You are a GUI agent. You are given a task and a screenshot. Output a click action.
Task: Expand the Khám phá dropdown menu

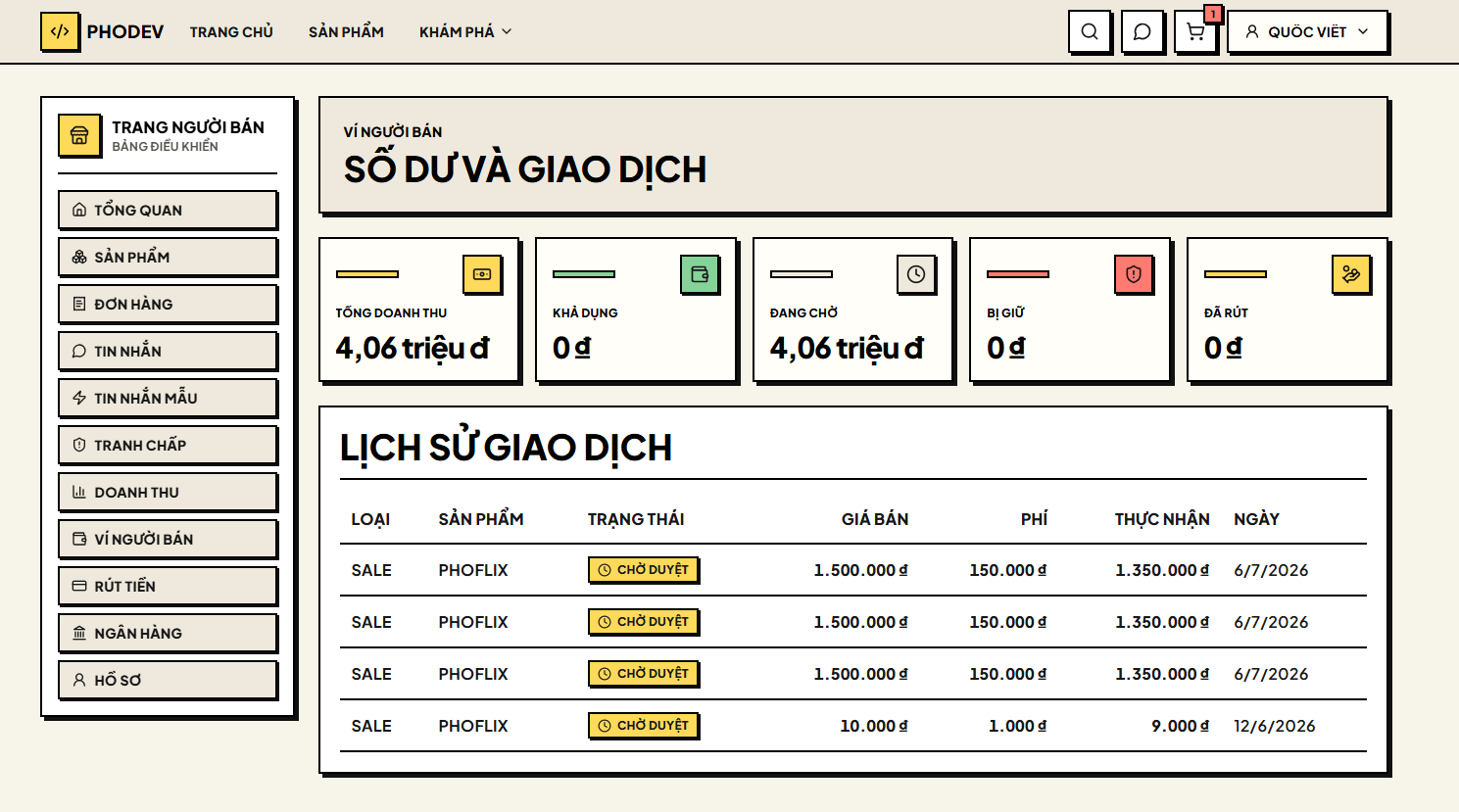coord(465,31)
